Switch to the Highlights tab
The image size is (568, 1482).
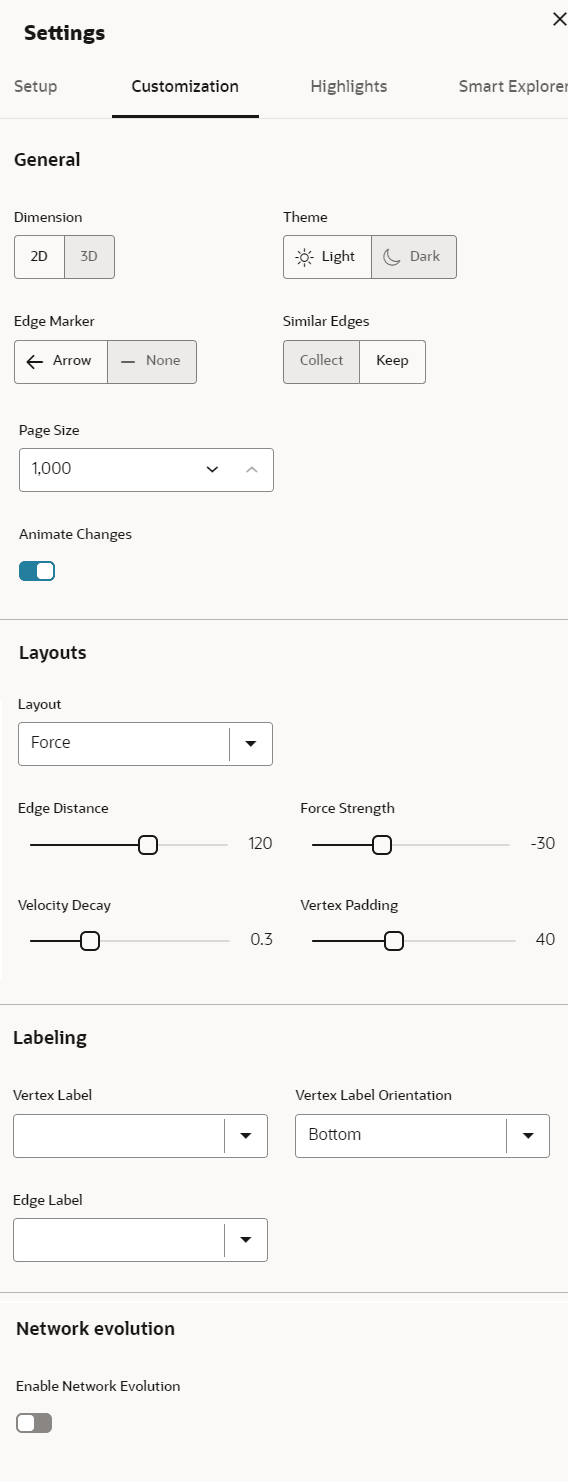click(349, 87)
